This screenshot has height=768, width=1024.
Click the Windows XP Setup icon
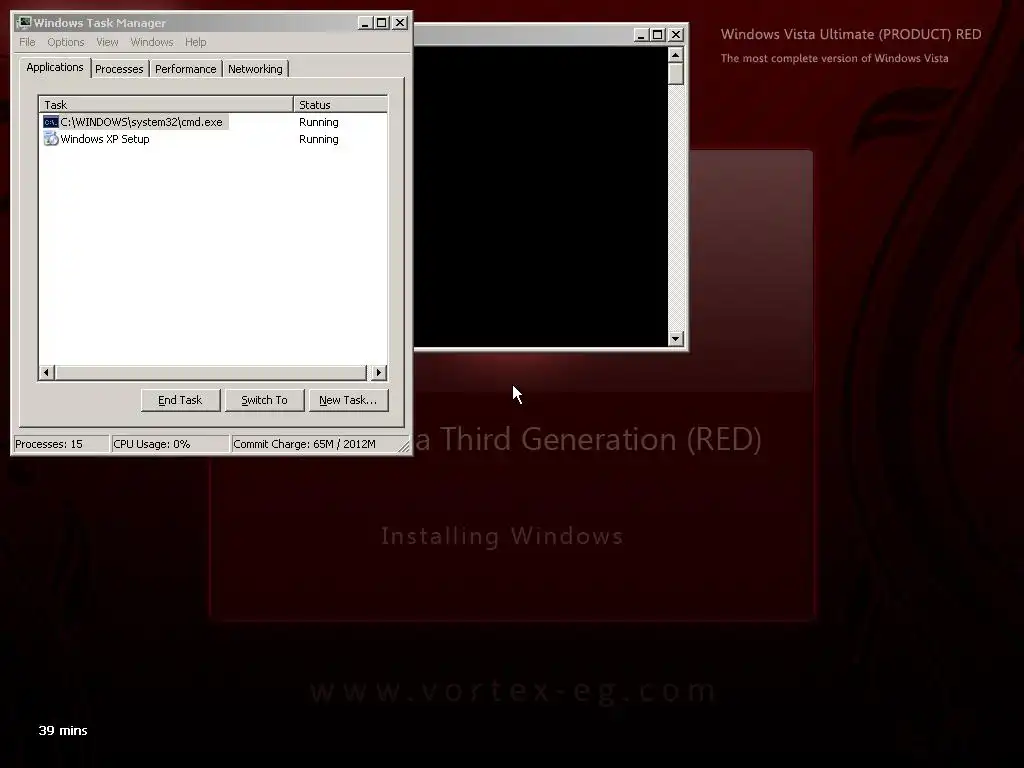point(51,139)
